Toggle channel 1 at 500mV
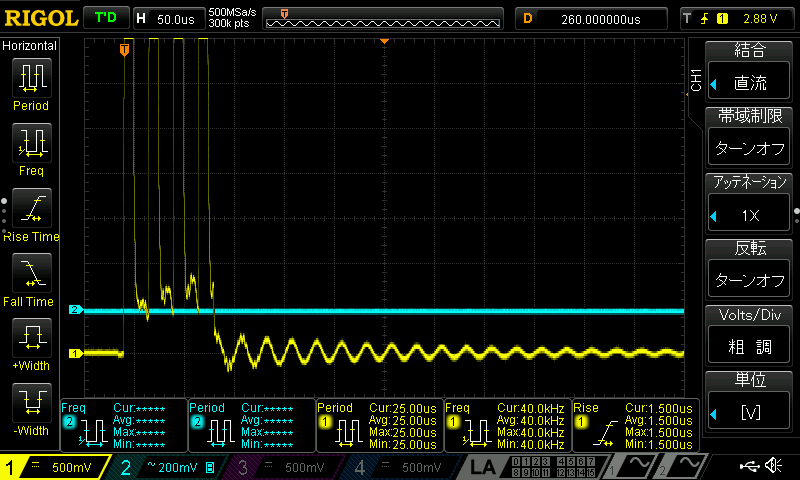This screenshot has width=800, height=480. click(x=55, y=467)
